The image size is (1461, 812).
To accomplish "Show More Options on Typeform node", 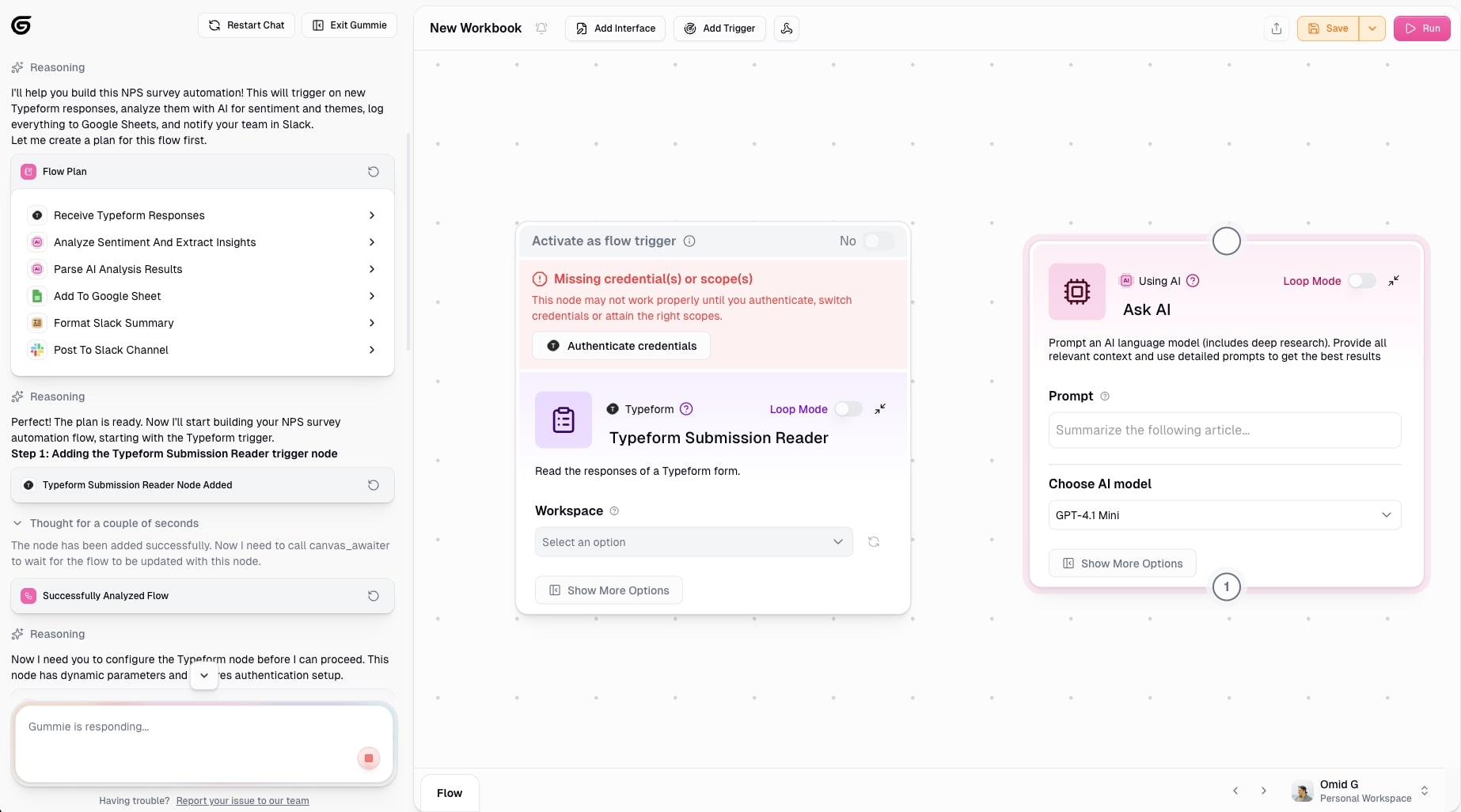I will coord(609,590).
